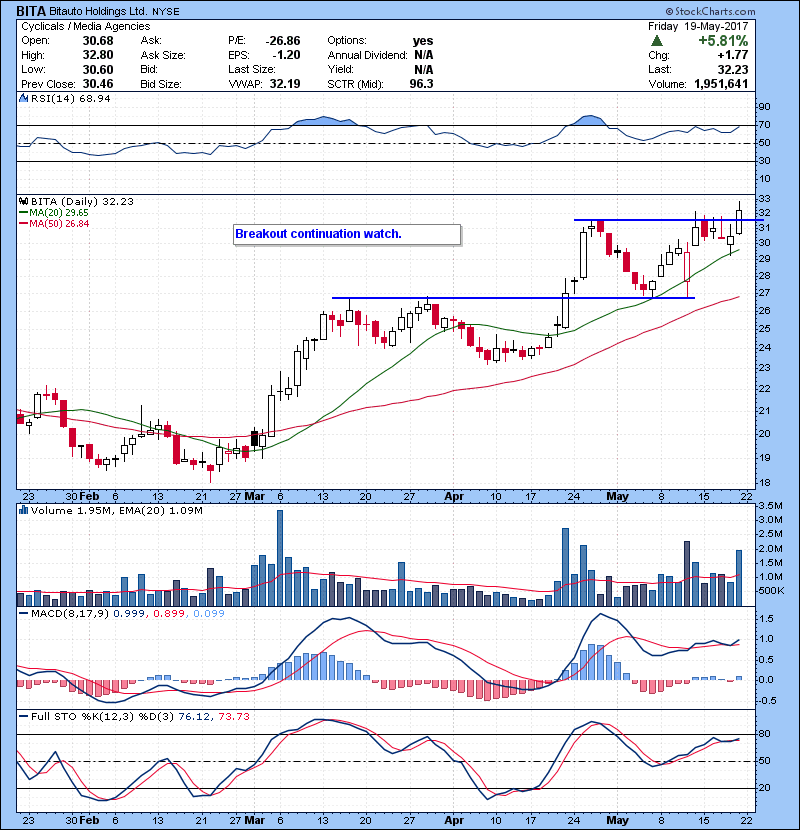Click the NYSE exchange label
800x830 pixels.
point(166,12)
